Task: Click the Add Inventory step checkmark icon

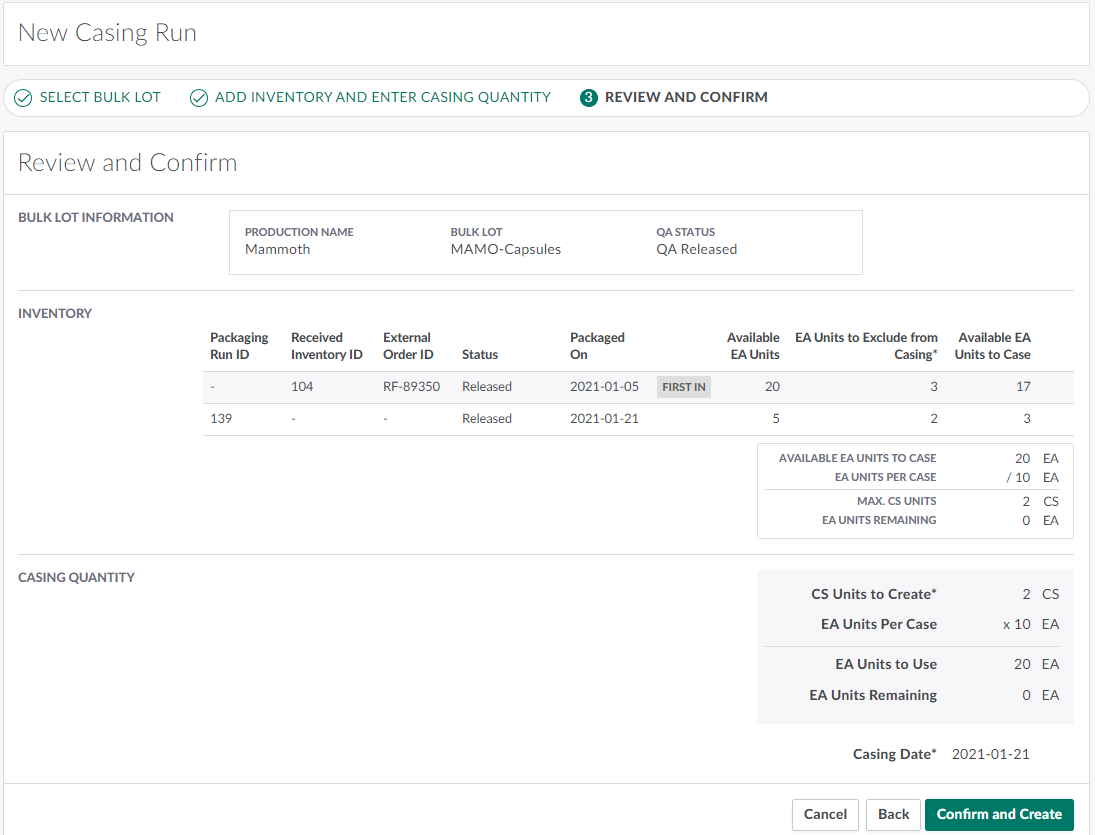Action: 199,98
